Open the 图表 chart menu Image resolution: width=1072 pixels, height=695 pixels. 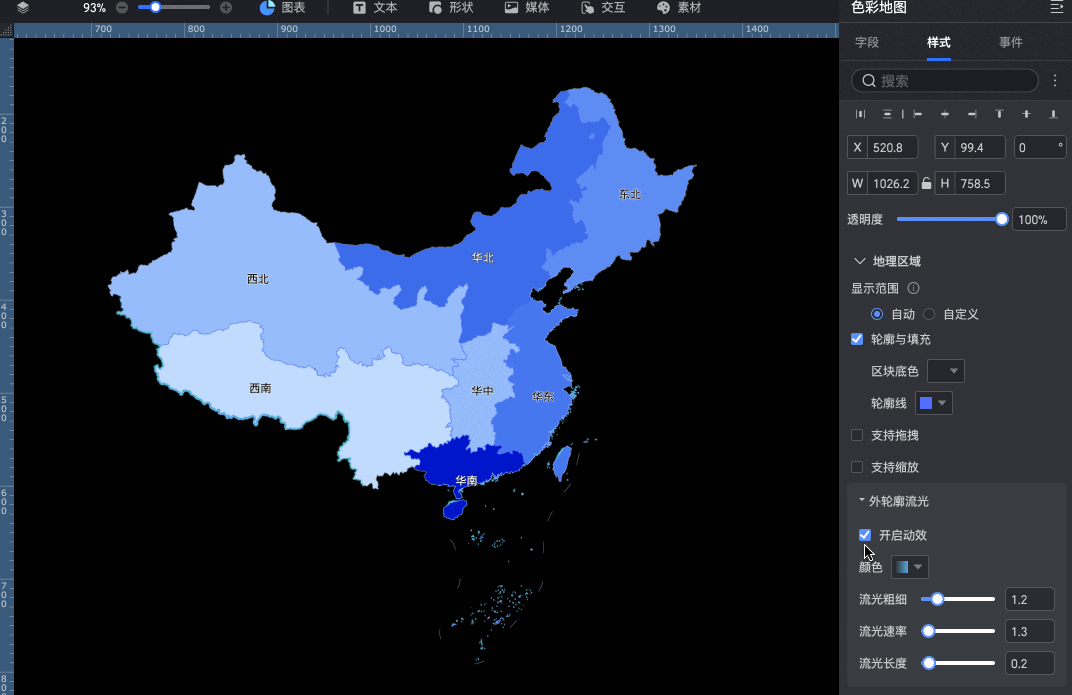282,8
